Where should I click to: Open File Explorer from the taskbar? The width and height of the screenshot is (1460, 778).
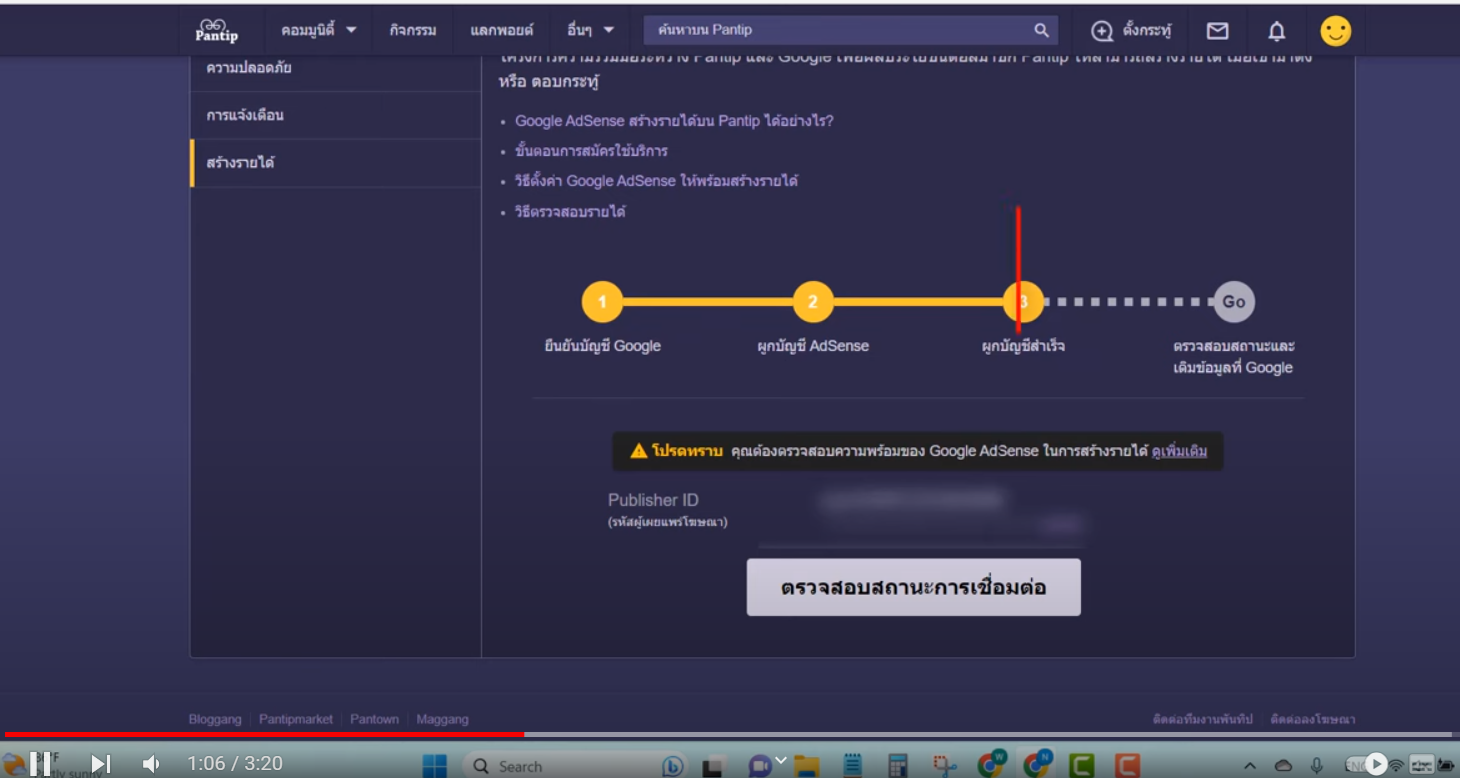806,766
